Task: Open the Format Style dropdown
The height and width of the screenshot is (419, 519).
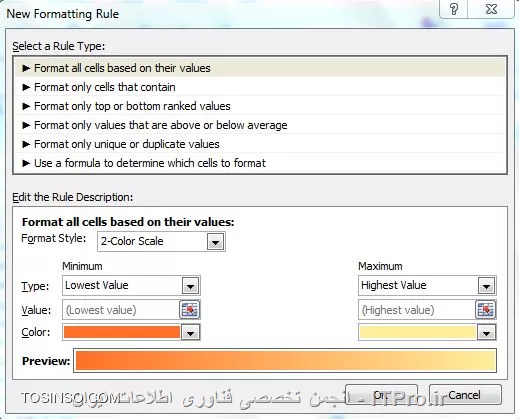Action: [x=215, y=242]
